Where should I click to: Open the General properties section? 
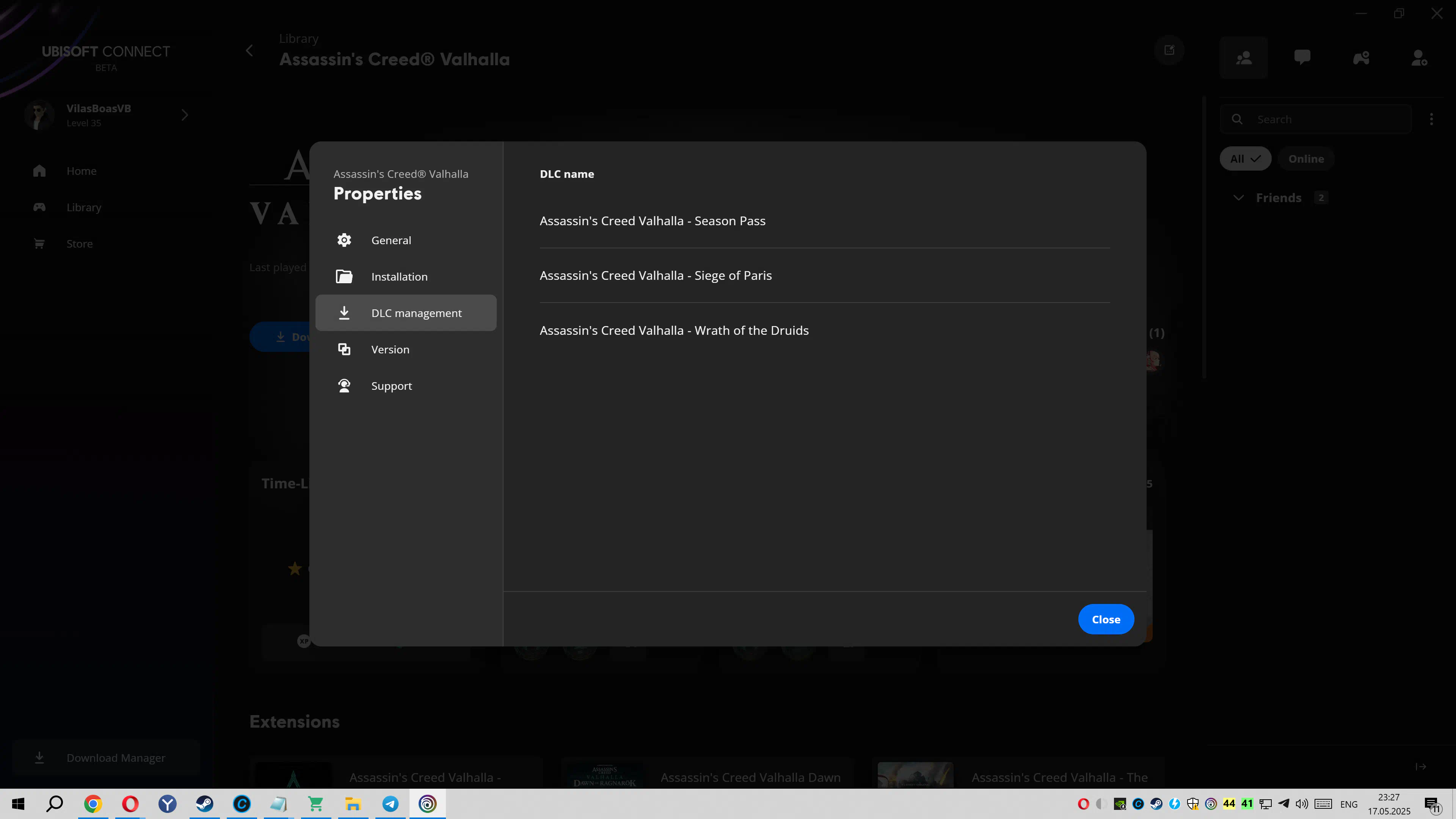click(406, 240)
